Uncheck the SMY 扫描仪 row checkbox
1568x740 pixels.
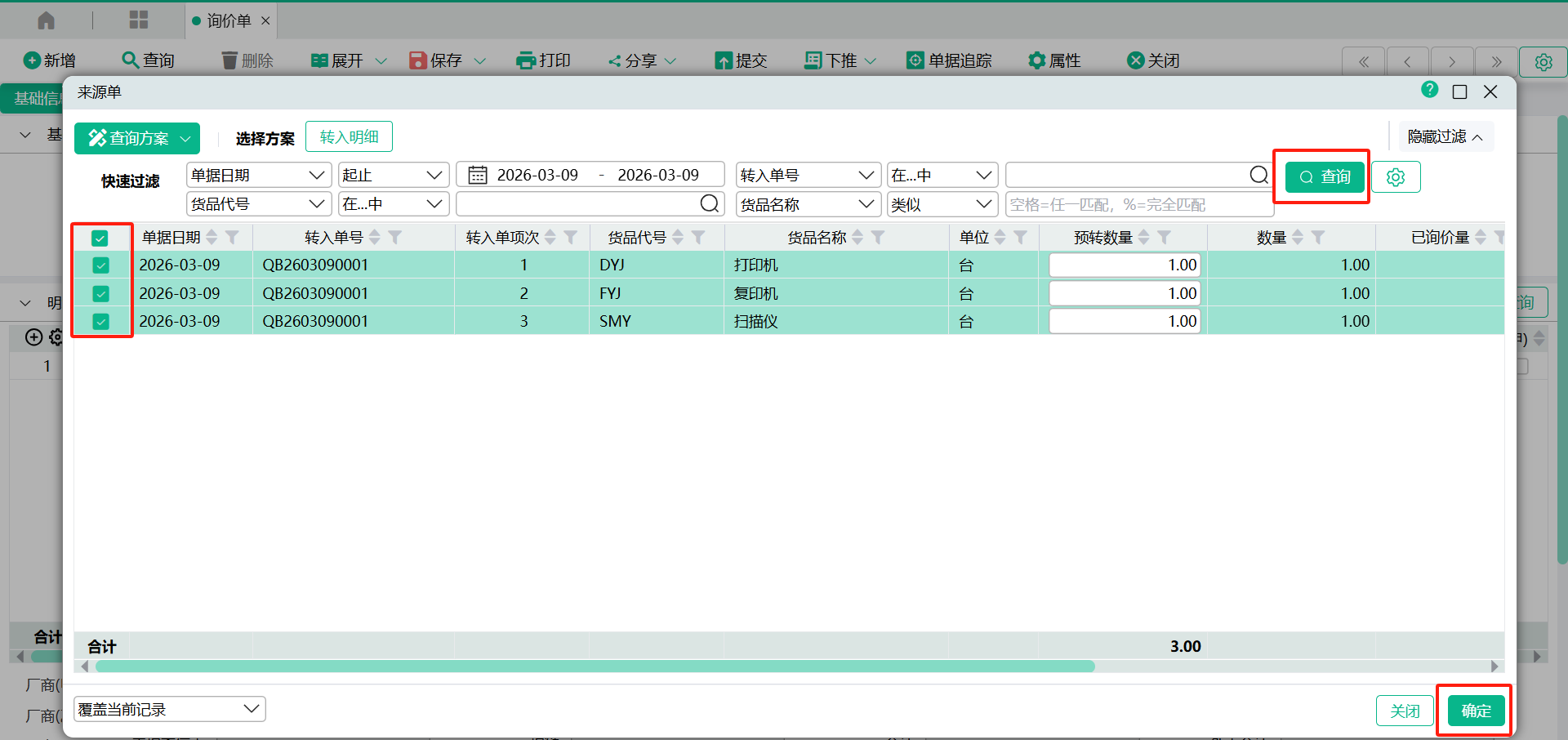click(x=100, y=321)
